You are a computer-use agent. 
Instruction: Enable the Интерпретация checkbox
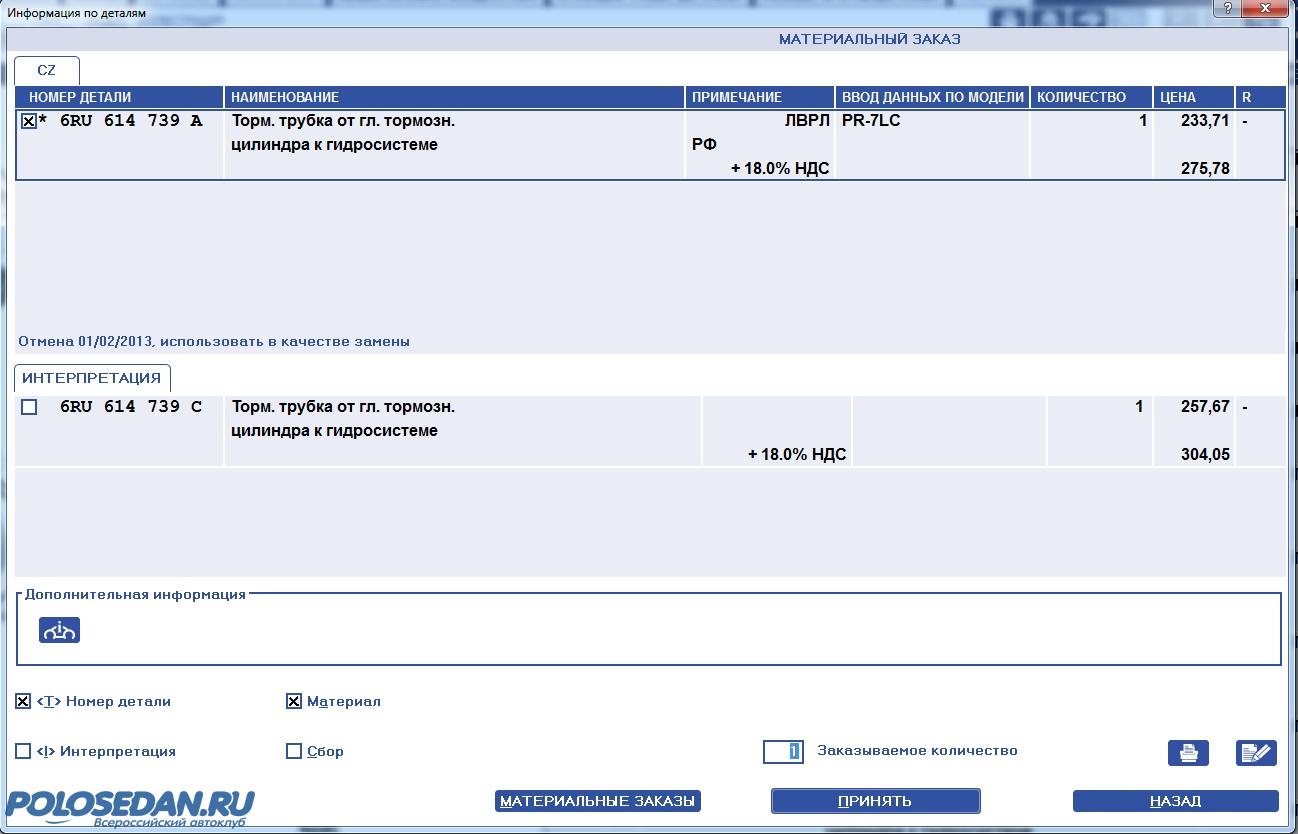23,752
